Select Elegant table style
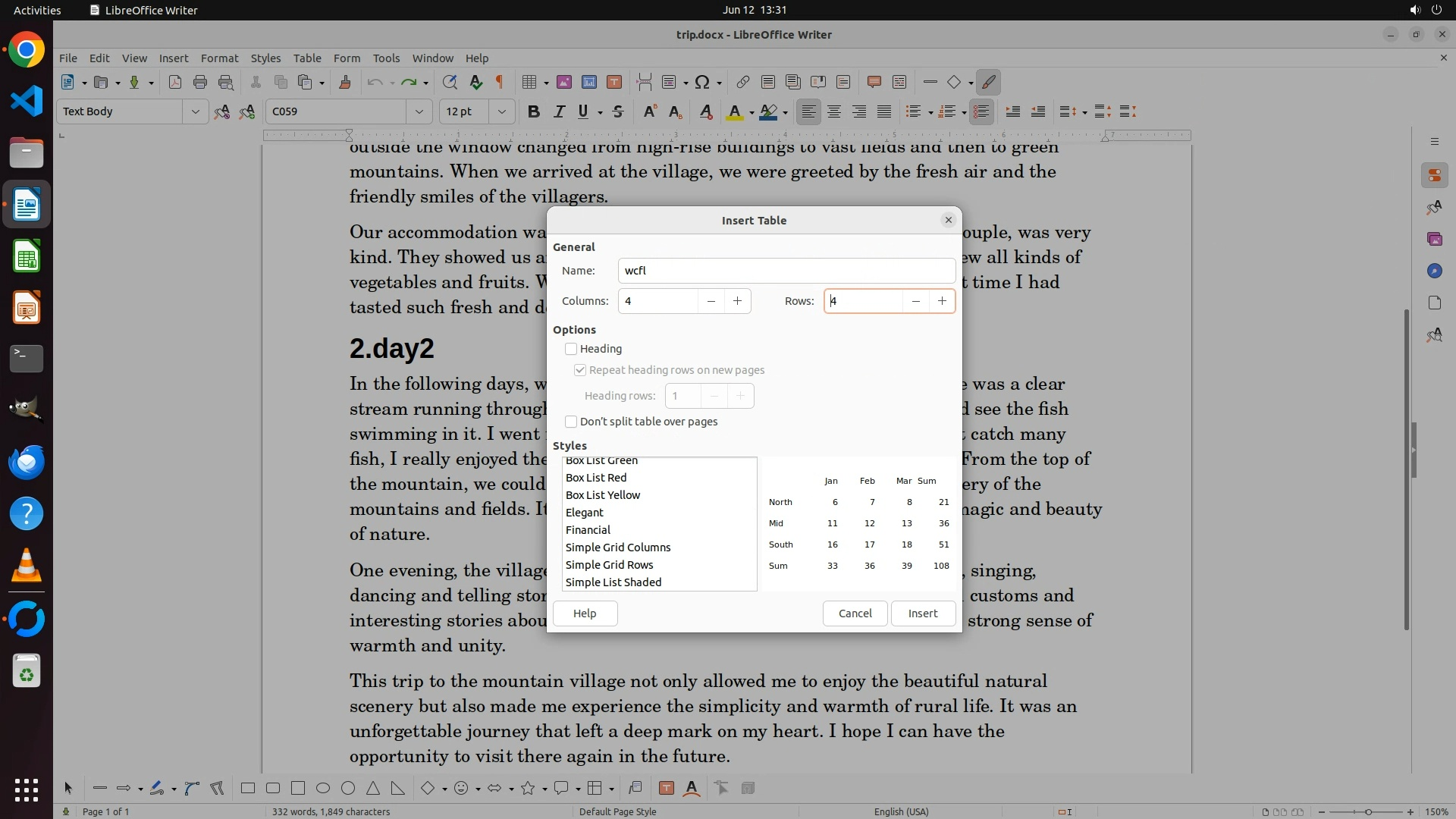Image resolution: width=1456 pixels, height=819 pixels. pyautogui.click(x=585, y=513)
